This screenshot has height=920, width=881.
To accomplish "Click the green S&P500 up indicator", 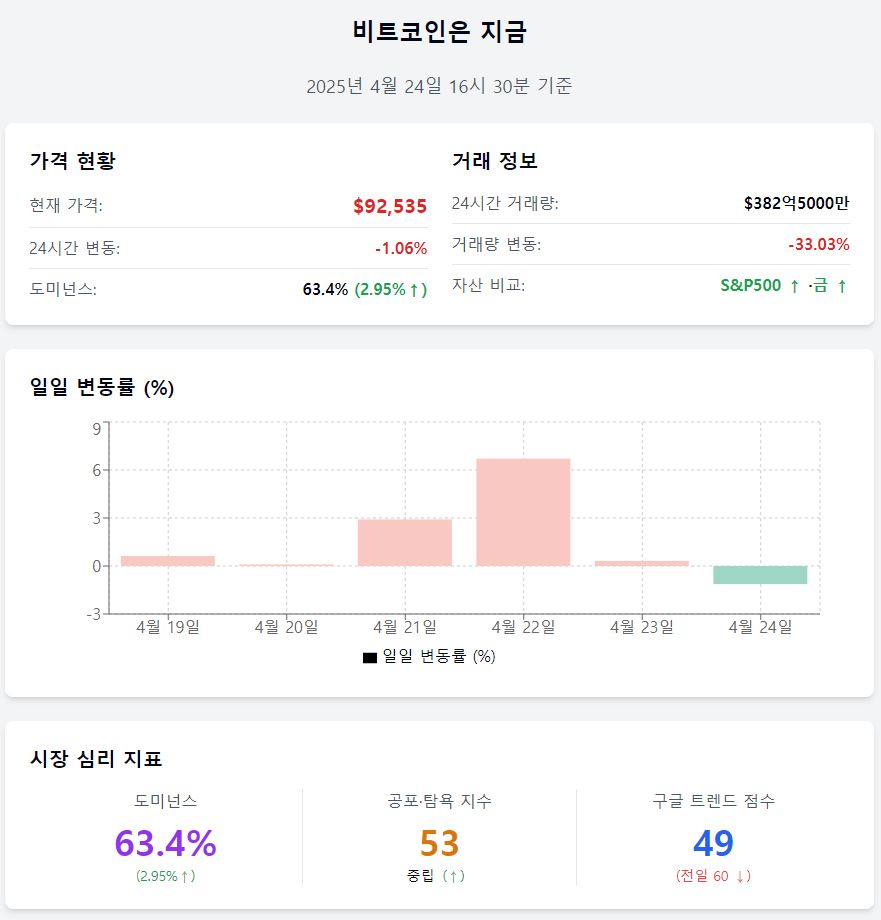I will coord(760,286).
